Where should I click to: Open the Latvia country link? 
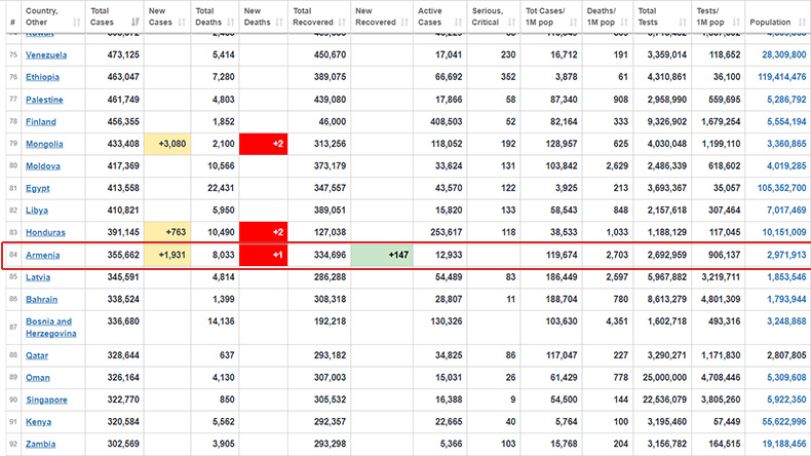pos(38,277)
